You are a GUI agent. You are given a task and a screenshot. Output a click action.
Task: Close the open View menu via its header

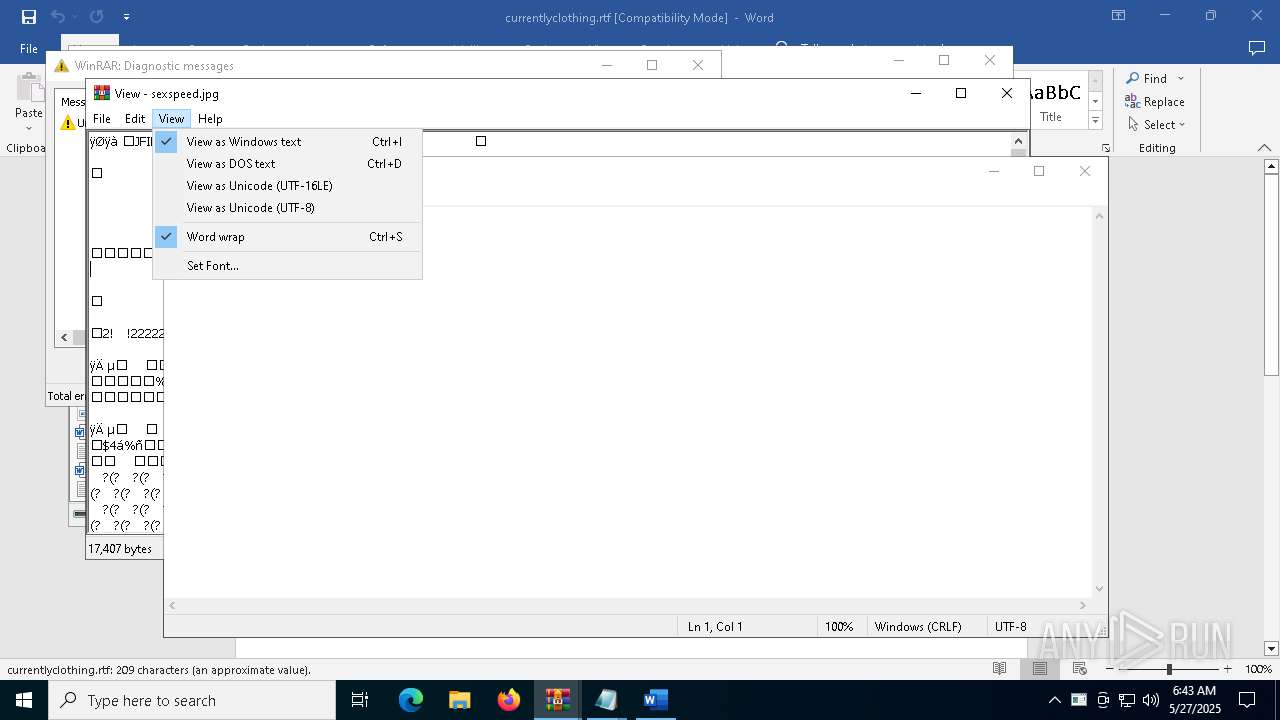tap(171, 118)
